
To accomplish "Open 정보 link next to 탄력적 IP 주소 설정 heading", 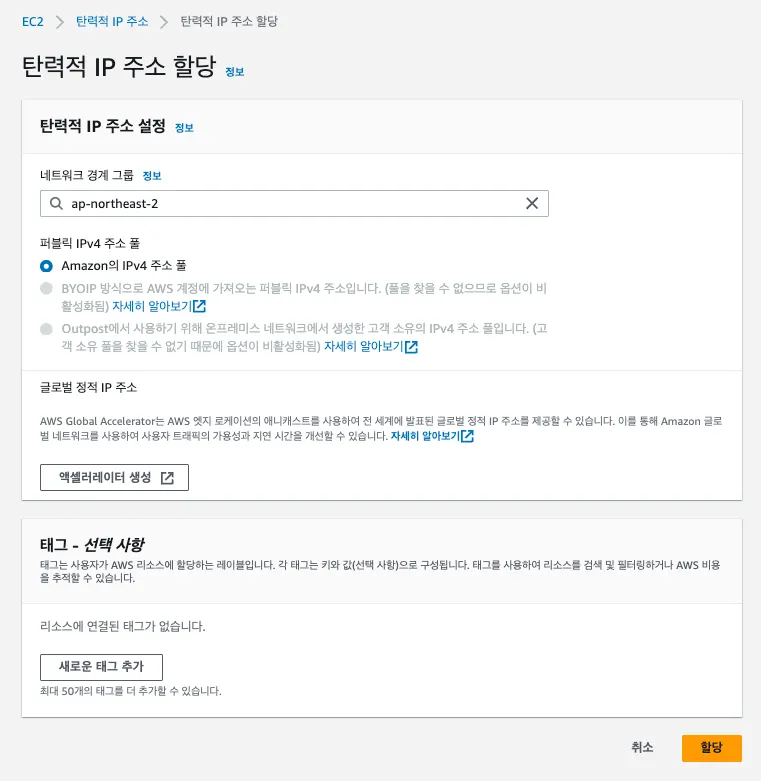I will (184, 128).
